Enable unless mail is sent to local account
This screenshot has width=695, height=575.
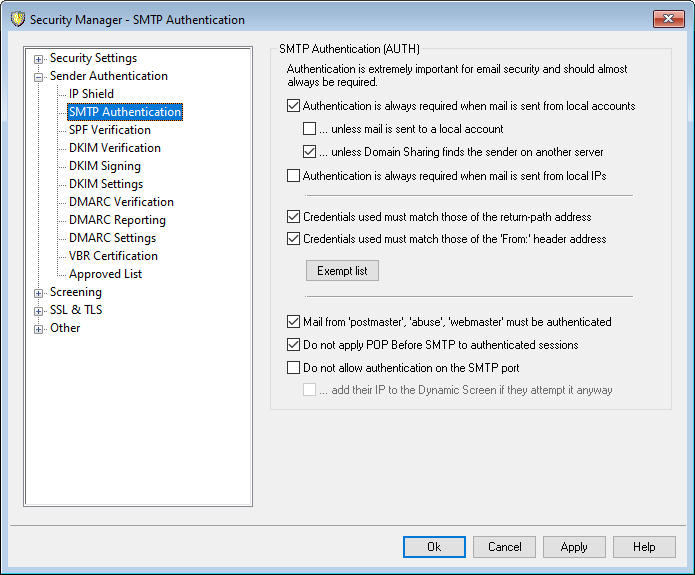coord(309,129)
